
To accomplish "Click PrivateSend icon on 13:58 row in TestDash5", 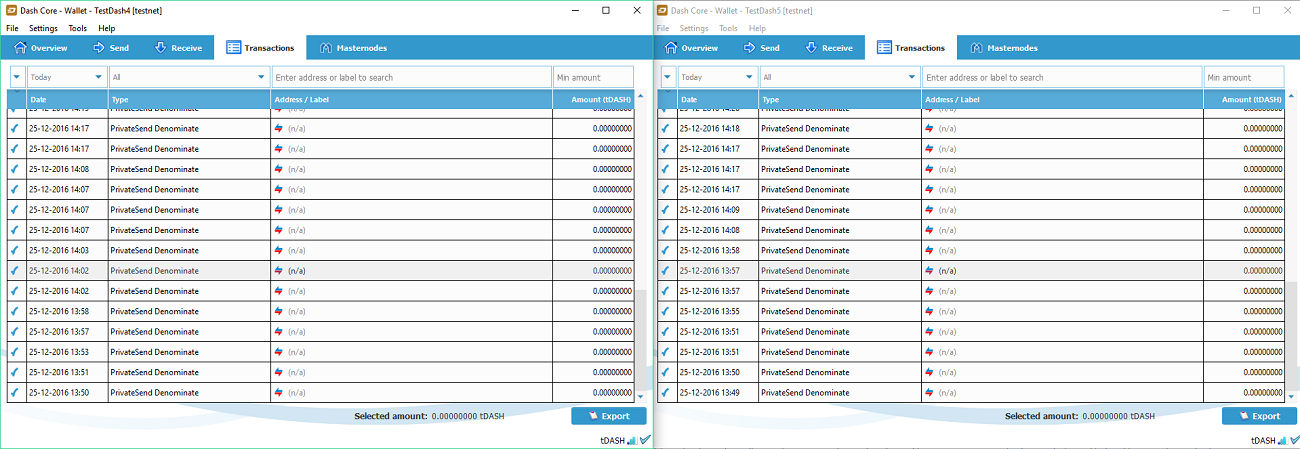I will [x=929, y=250].
